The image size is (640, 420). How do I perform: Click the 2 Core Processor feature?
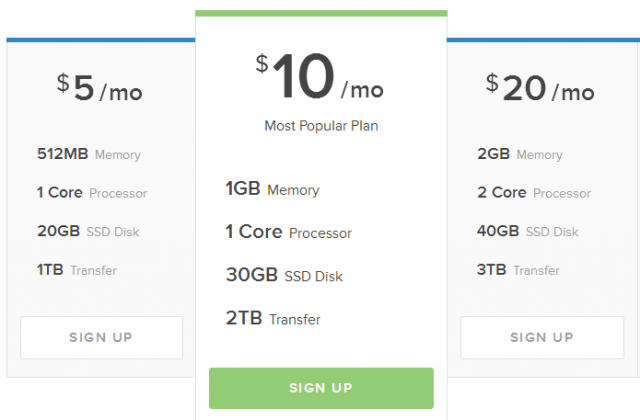(x=534, y=193)
